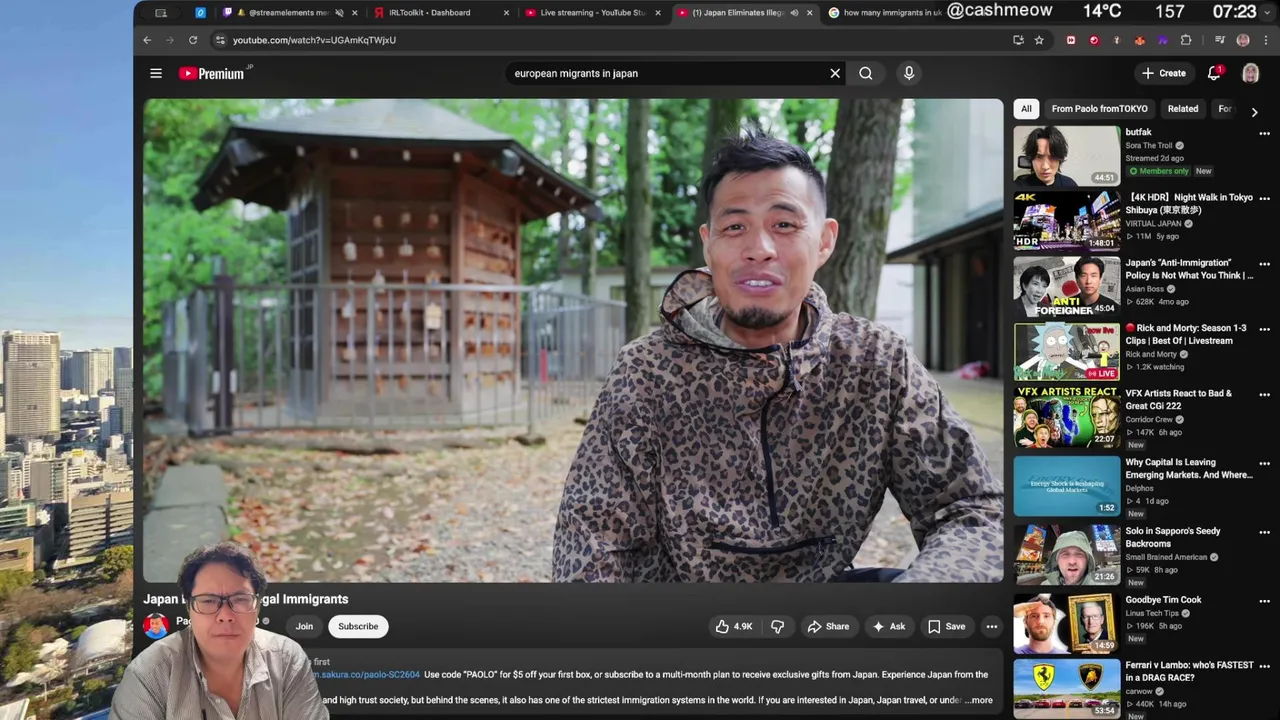1280x720 pixels.
Task: Like the video with thumbs up
Action: [734, 627]
